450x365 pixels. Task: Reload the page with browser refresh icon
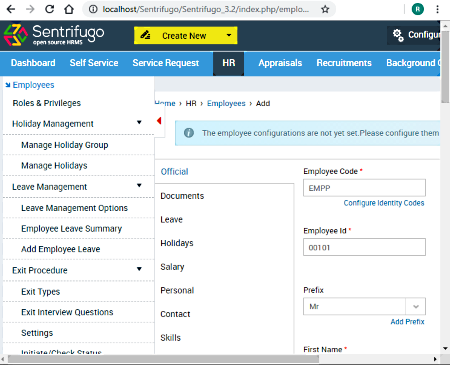(x=49, y=9)
